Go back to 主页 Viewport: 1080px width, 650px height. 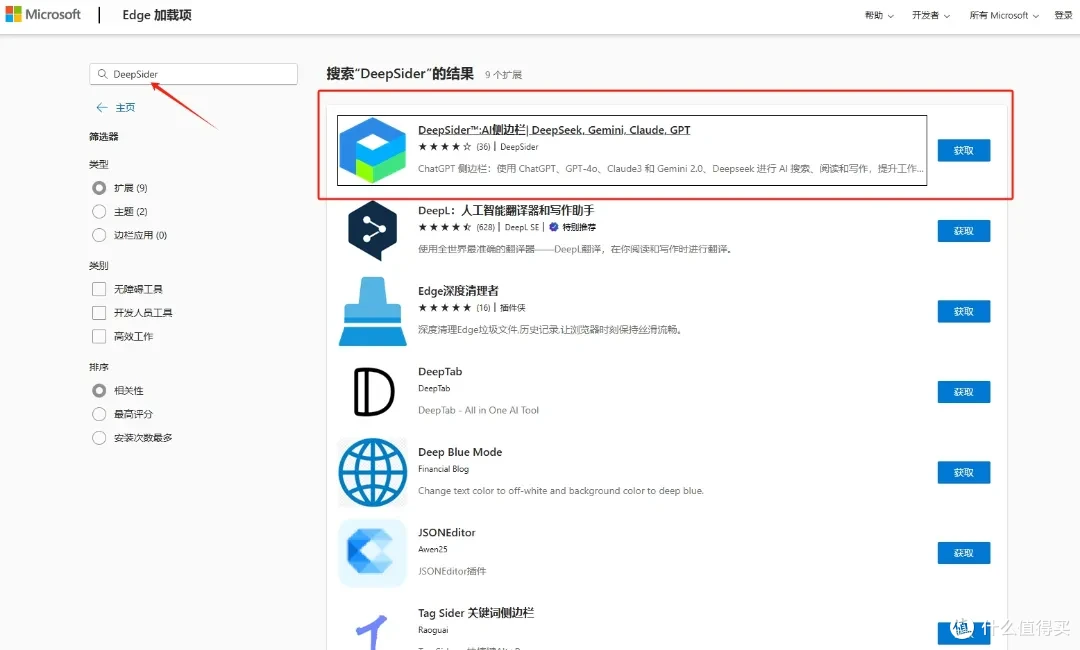(x=125, y=107)
